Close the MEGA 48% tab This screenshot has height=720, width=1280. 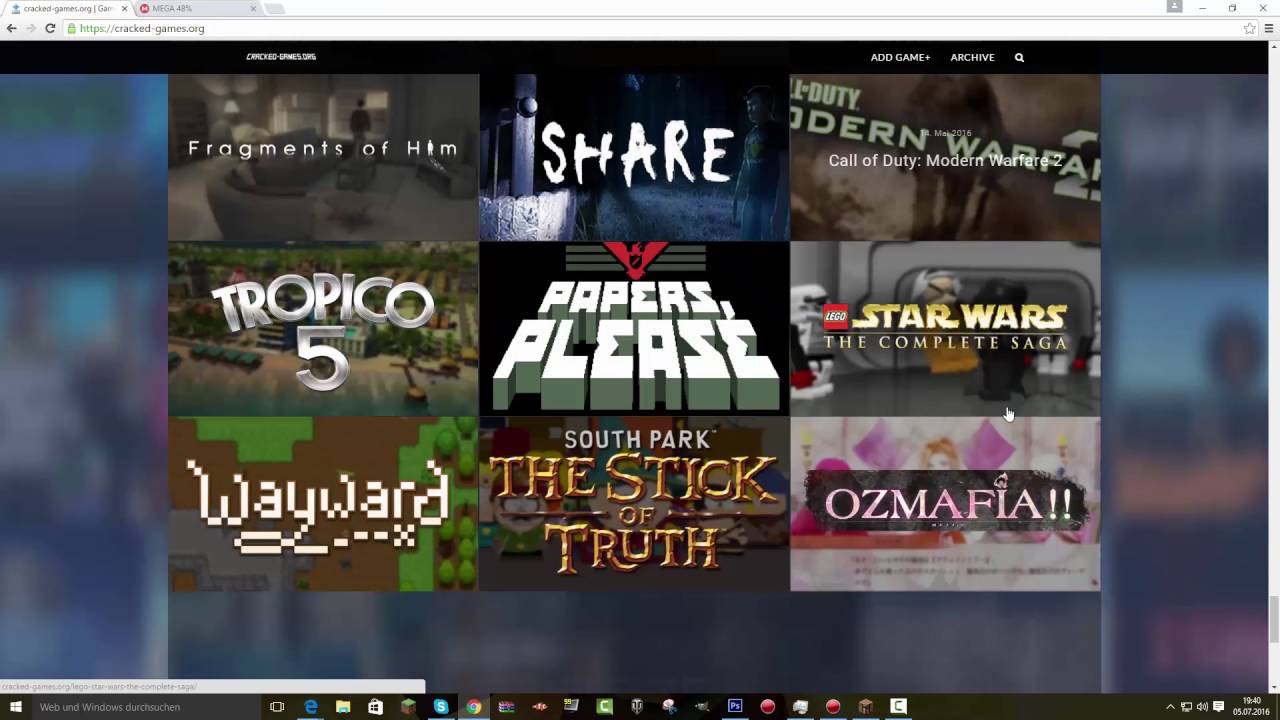pos(253,9)
